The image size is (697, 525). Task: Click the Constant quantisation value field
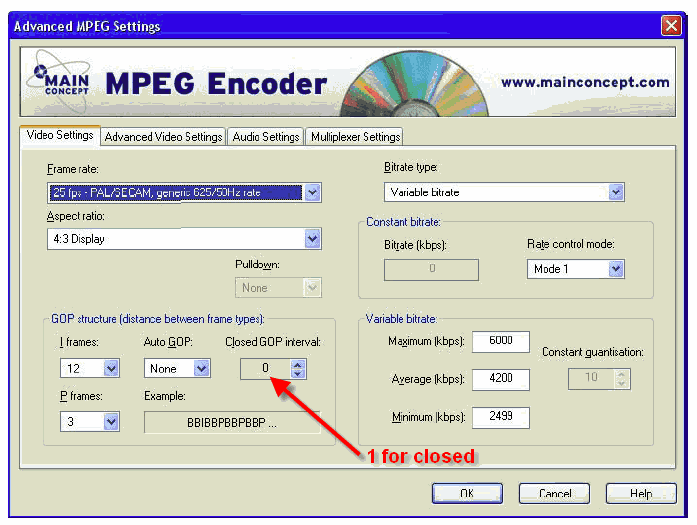click(x=591, y=379)
